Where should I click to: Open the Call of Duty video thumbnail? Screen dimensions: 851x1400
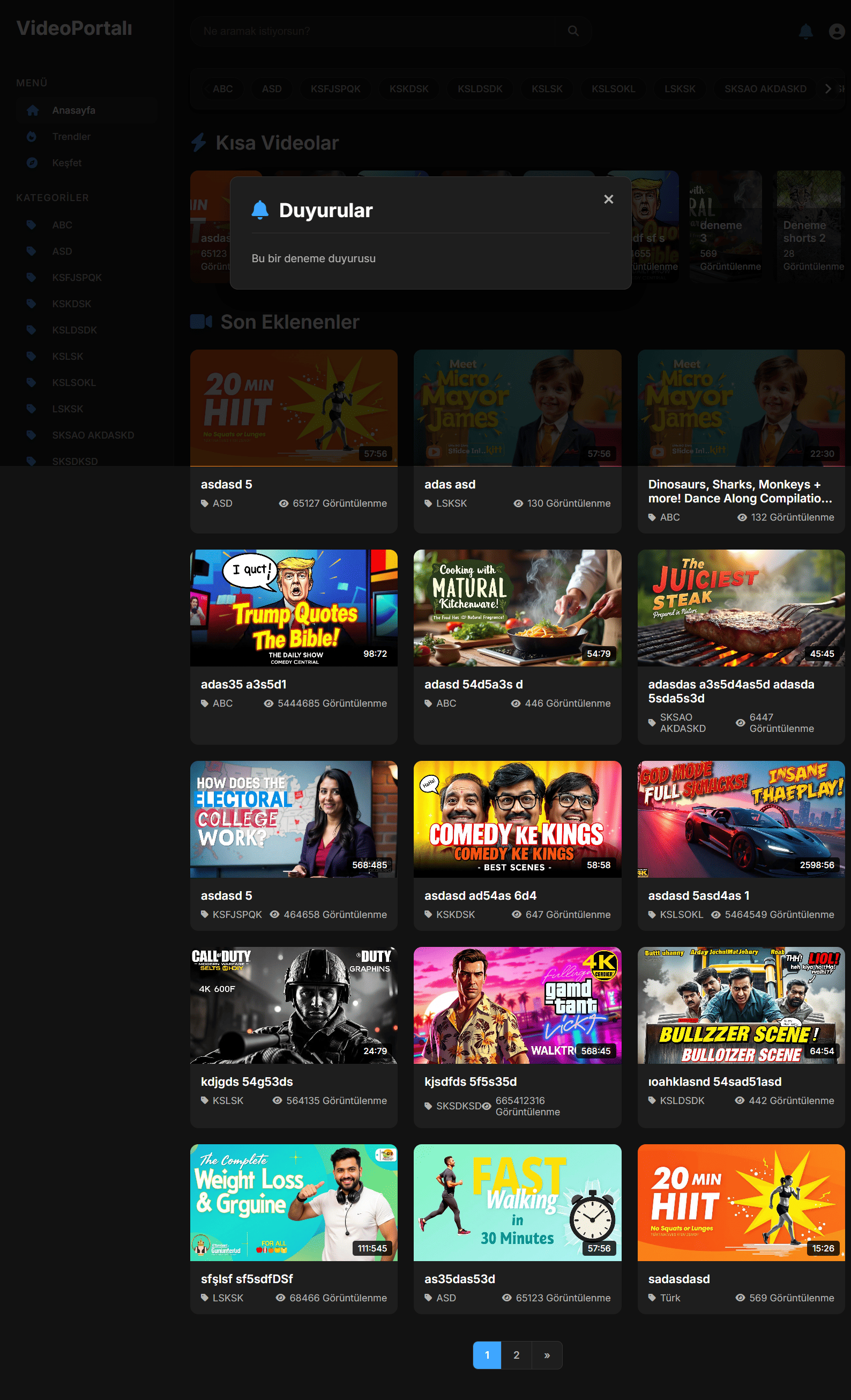click(x=294, y=1005)
